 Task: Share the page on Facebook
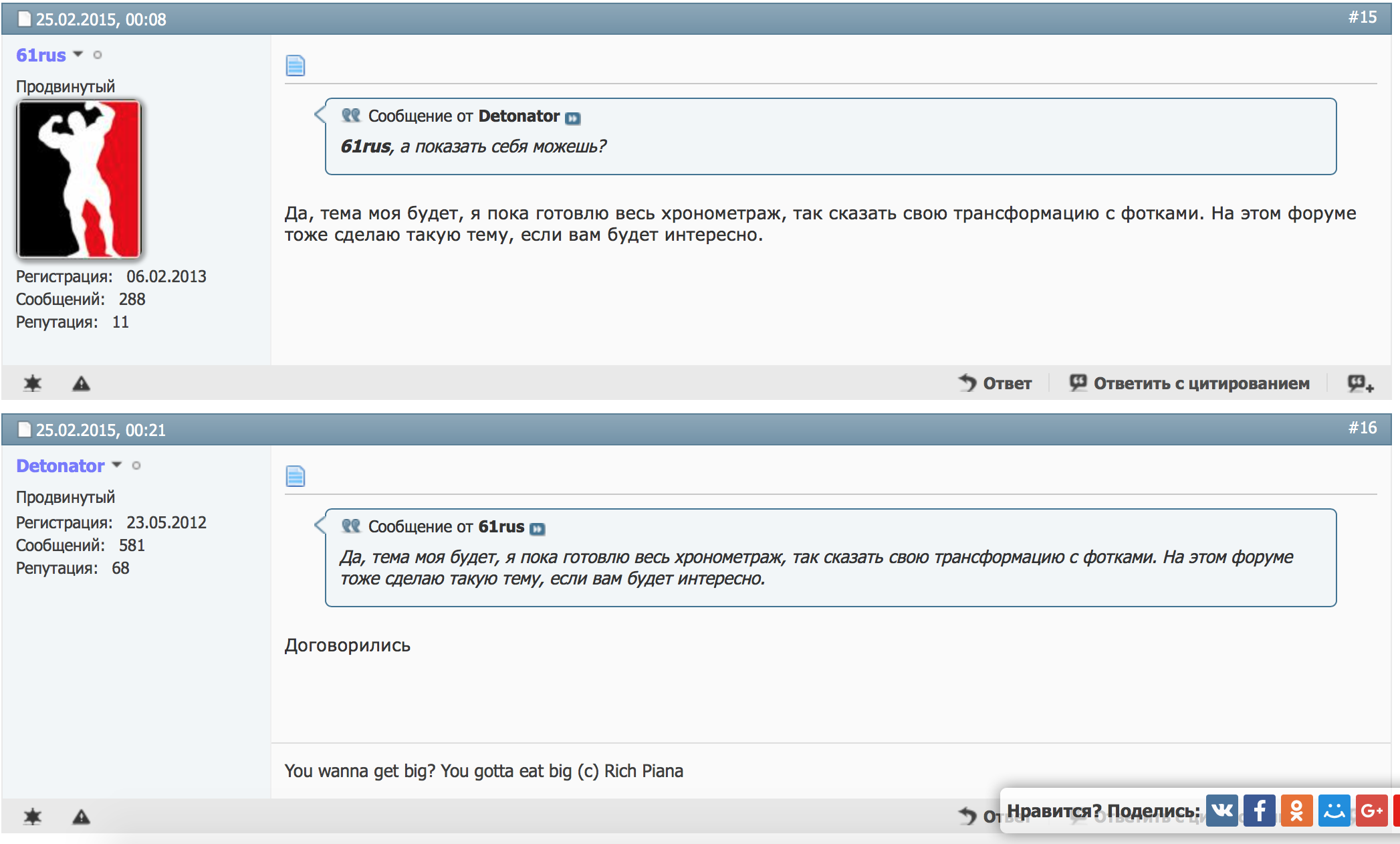[1259, 811]
